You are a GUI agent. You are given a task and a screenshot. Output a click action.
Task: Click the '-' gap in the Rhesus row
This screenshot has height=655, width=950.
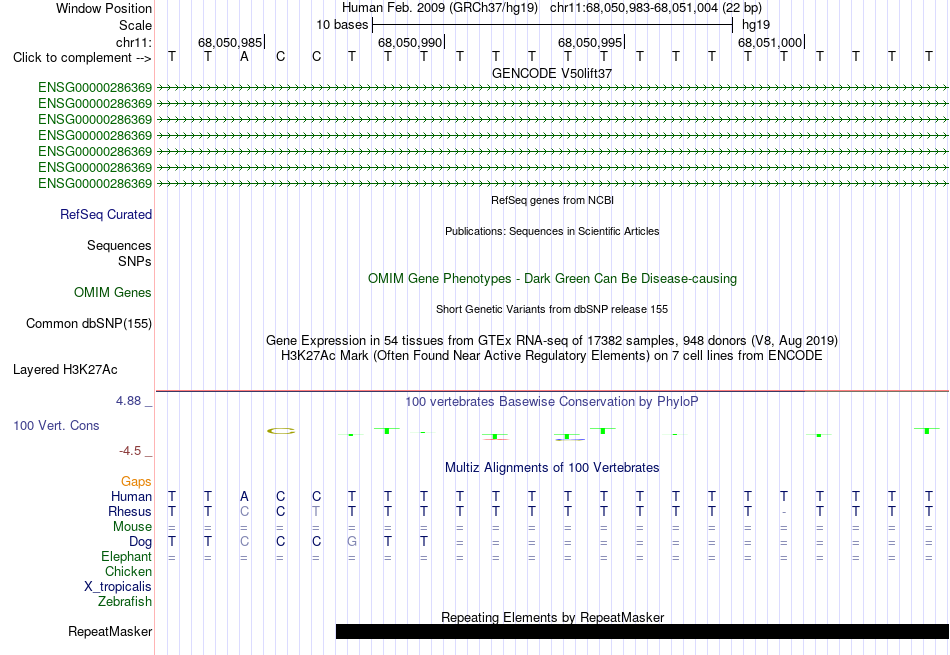tap(784, 513)
